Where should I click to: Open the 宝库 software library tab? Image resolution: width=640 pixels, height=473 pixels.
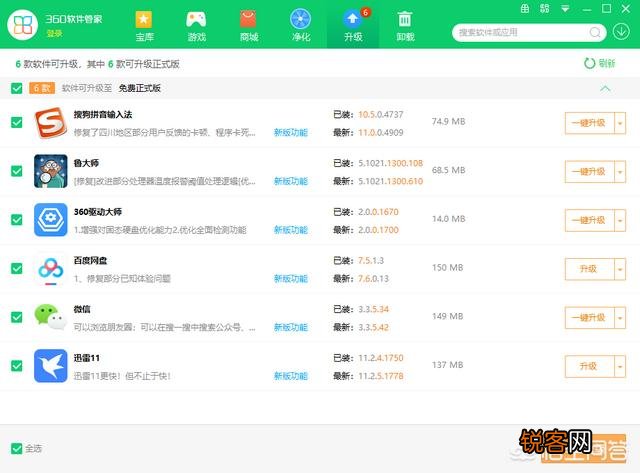tap(144, 26)
